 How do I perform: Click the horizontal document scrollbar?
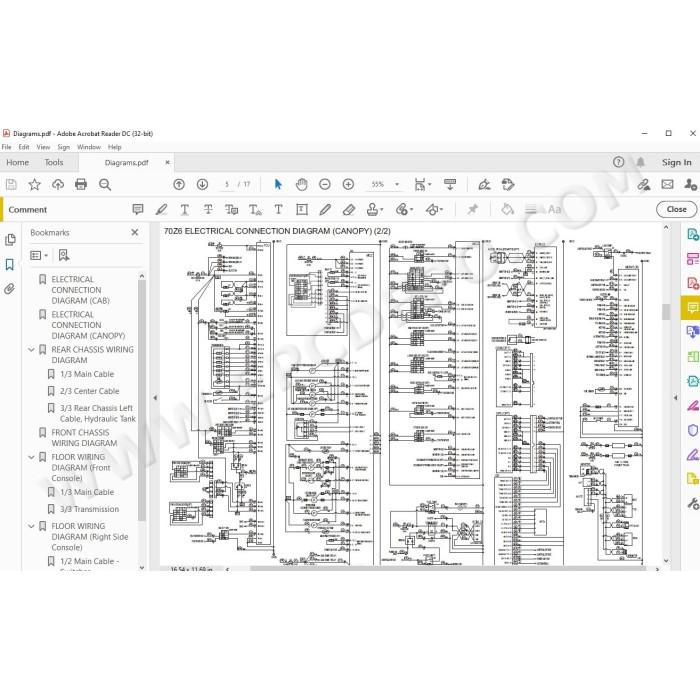click(448, 569)
